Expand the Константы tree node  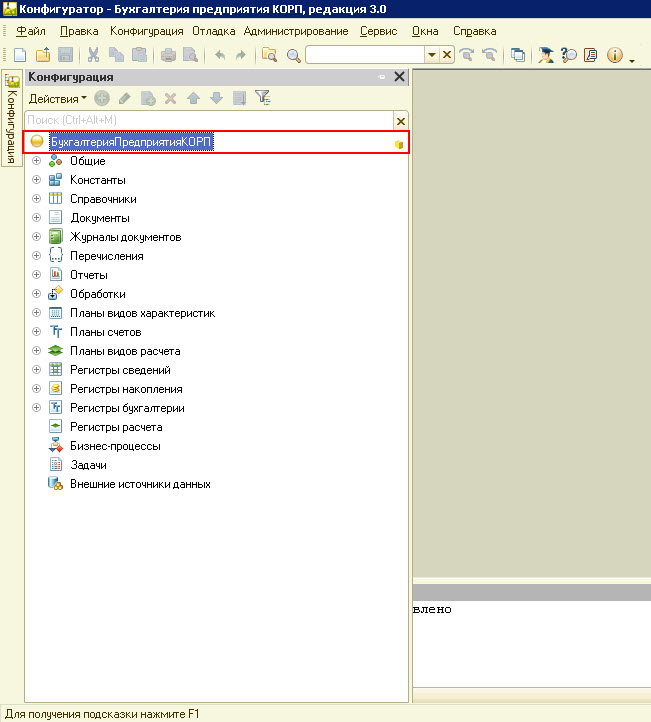[36, 180]
